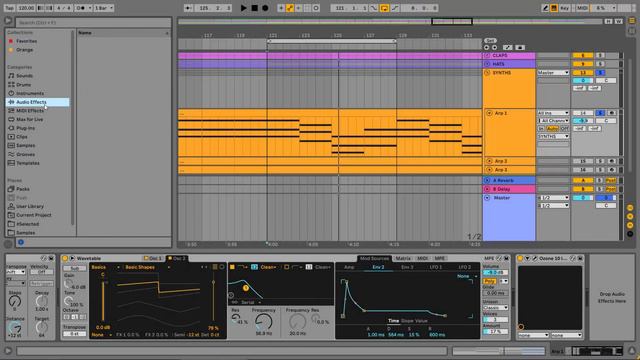Open the Basic Shapes wavetable dropdown
The width and height of the screenshot is (640, 360).
coord(147,267)
